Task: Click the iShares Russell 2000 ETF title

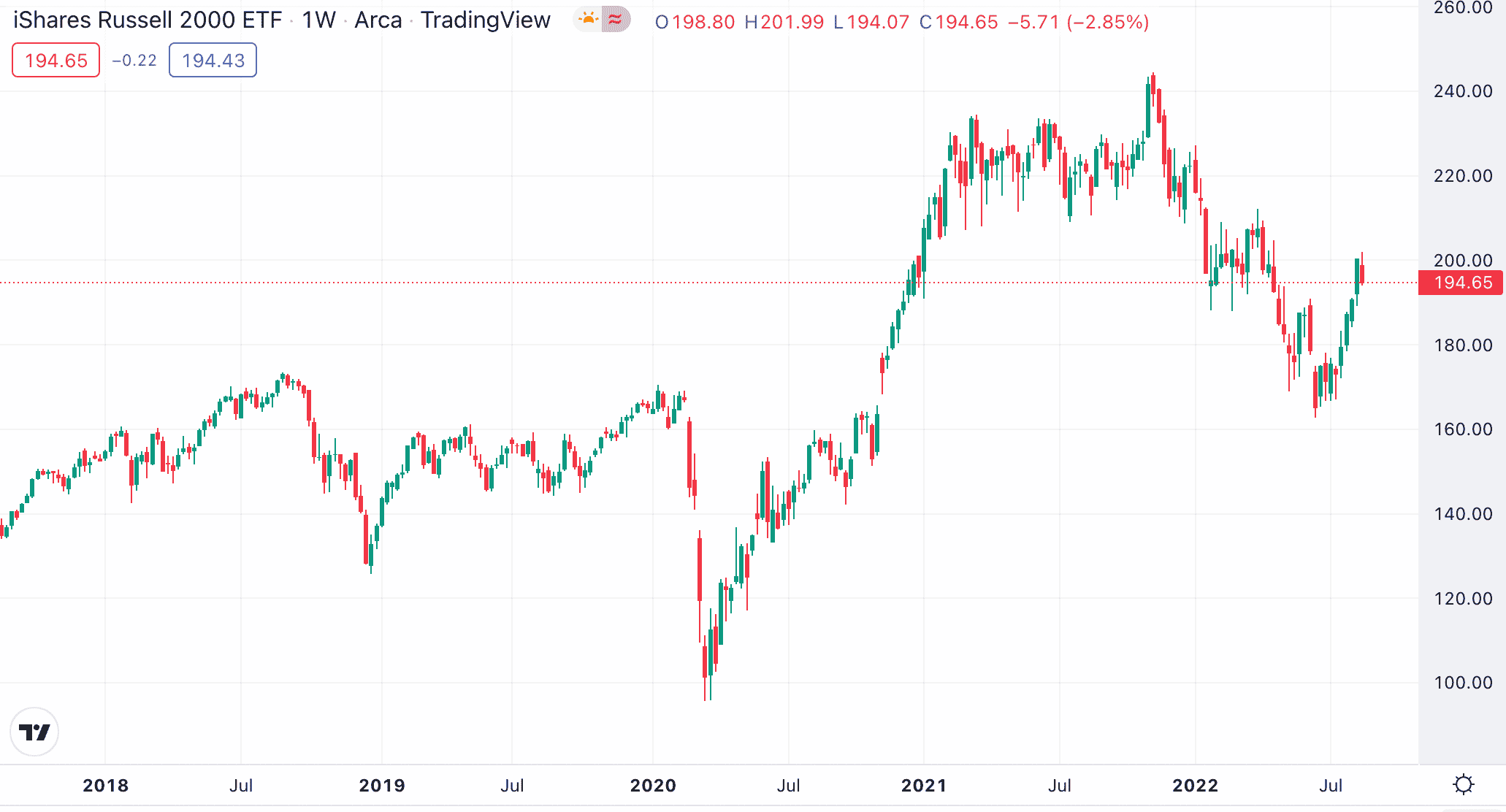Action: pyautogui.click(x=148, y=20)
